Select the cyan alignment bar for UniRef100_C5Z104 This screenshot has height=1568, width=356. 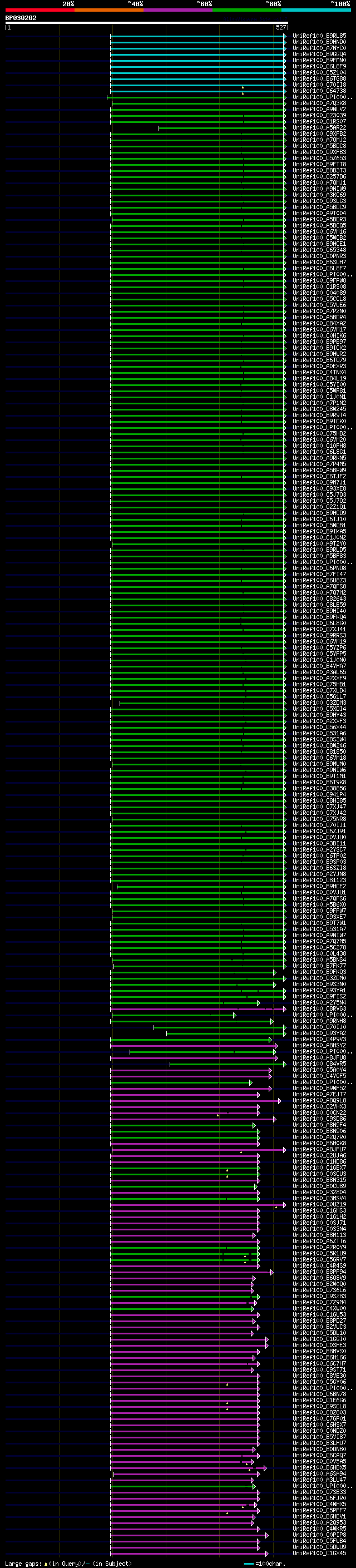198,72
